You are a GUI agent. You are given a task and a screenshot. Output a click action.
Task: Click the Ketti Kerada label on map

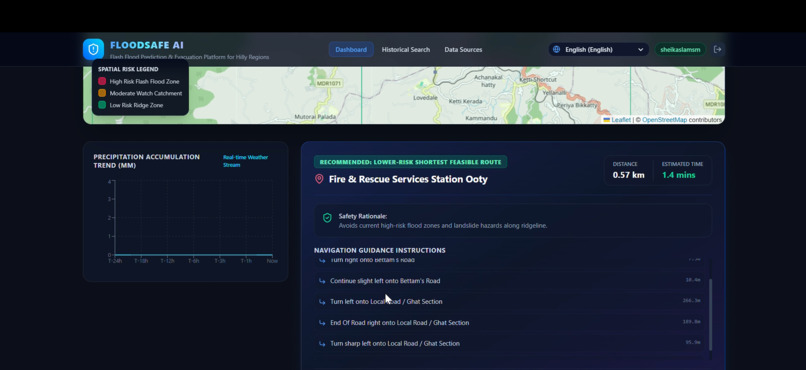pos(466,102)
